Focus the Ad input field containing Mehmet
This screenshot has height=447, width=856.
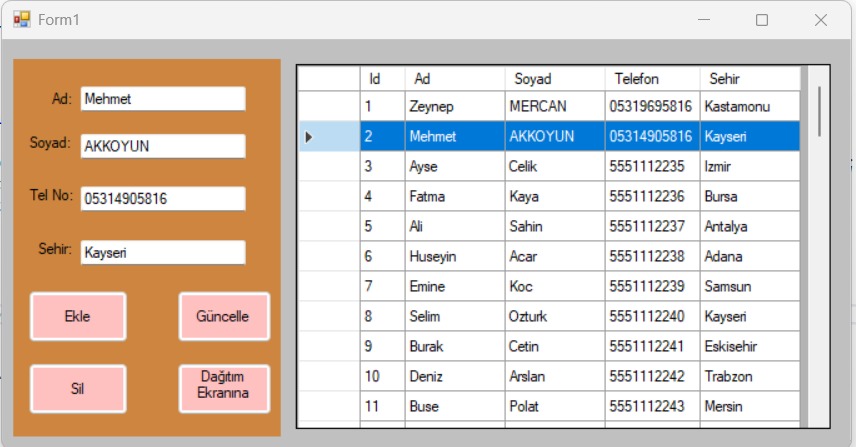[163, 99]
